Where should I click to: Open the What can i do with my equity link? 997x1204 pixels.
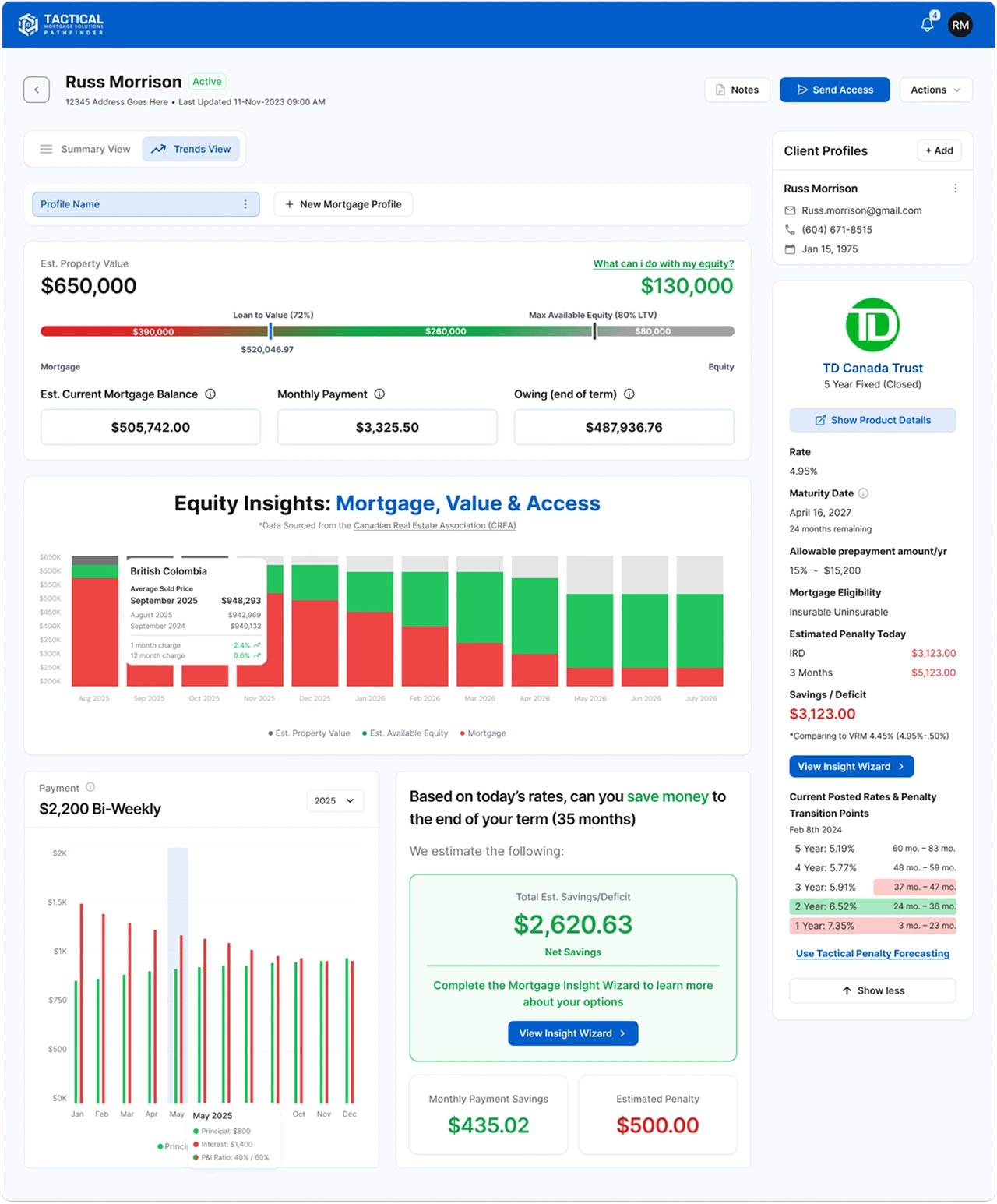click(664, 263)
